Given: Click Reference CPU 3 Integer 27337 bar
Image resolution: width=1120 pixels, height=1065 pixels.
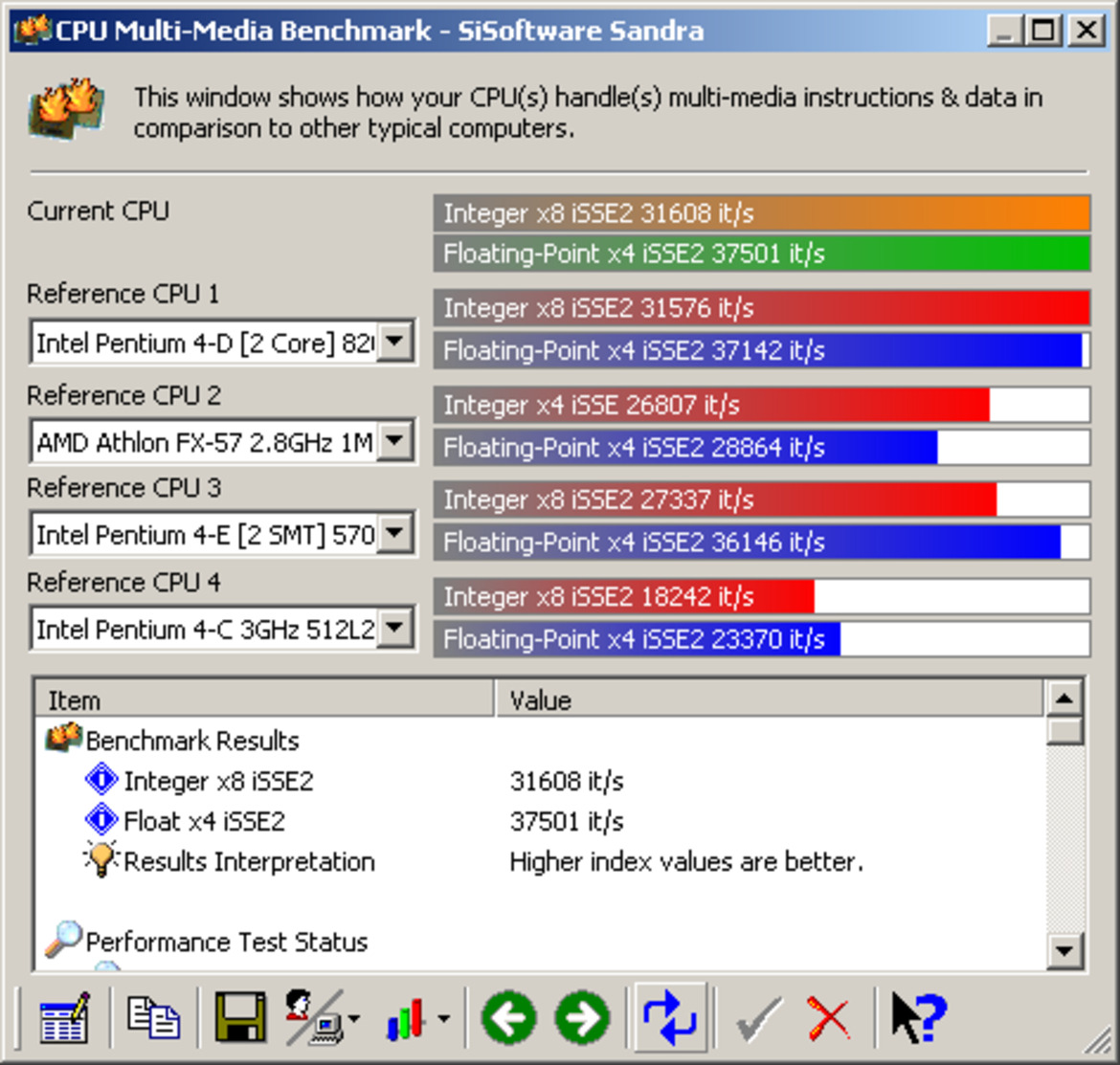Looking at the screenshot, I should click(761, 499).
